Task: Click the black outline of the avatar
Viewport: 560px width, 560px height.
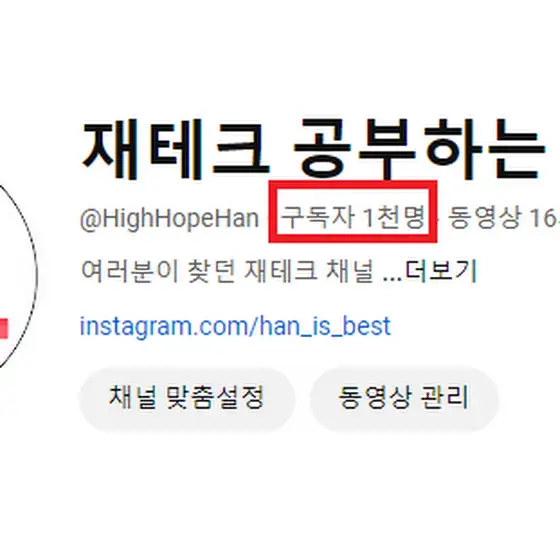Action: click(x=37, y=276)
